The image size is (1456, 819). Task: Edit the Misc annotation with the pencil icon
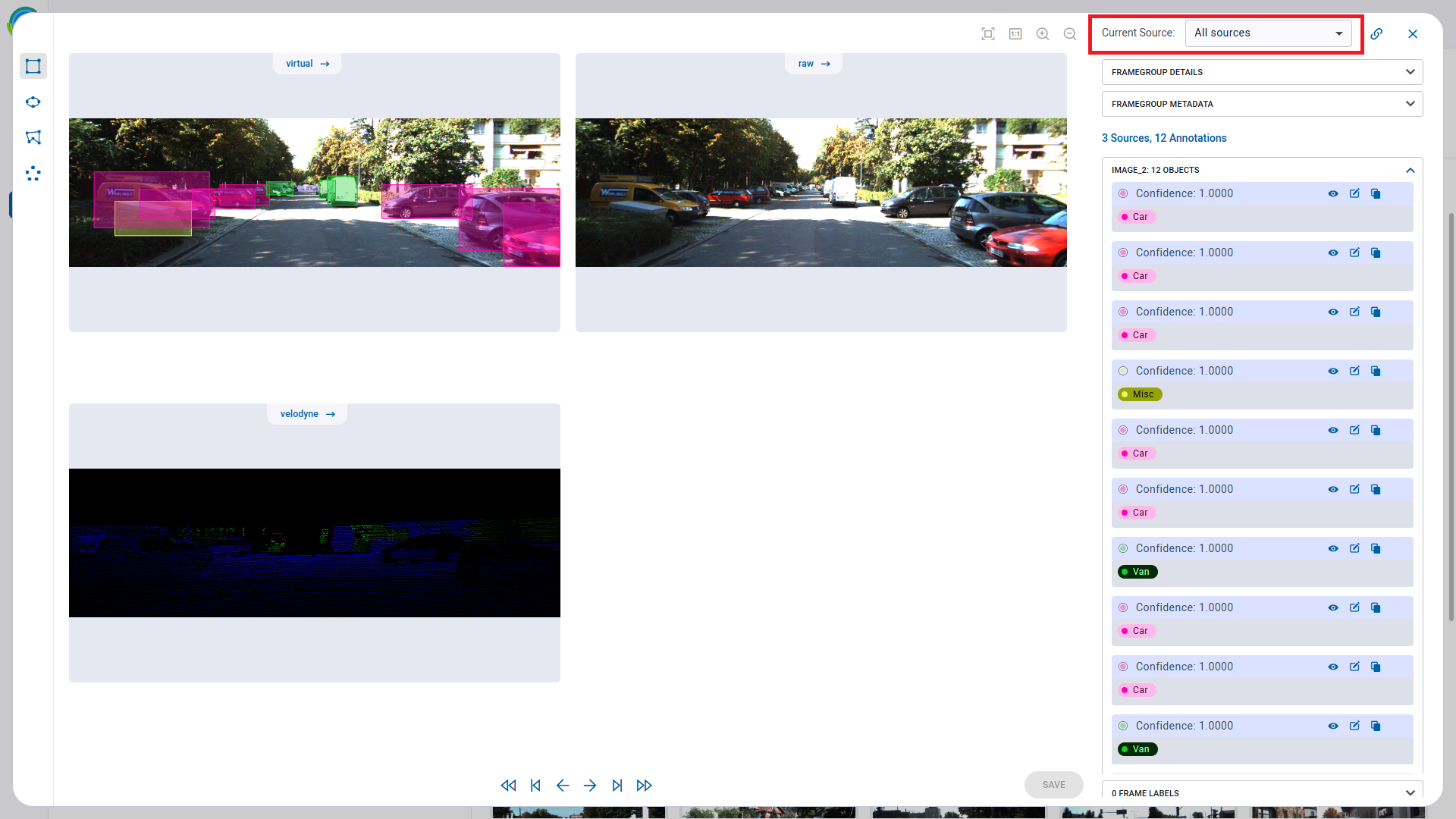(1355, 371)
